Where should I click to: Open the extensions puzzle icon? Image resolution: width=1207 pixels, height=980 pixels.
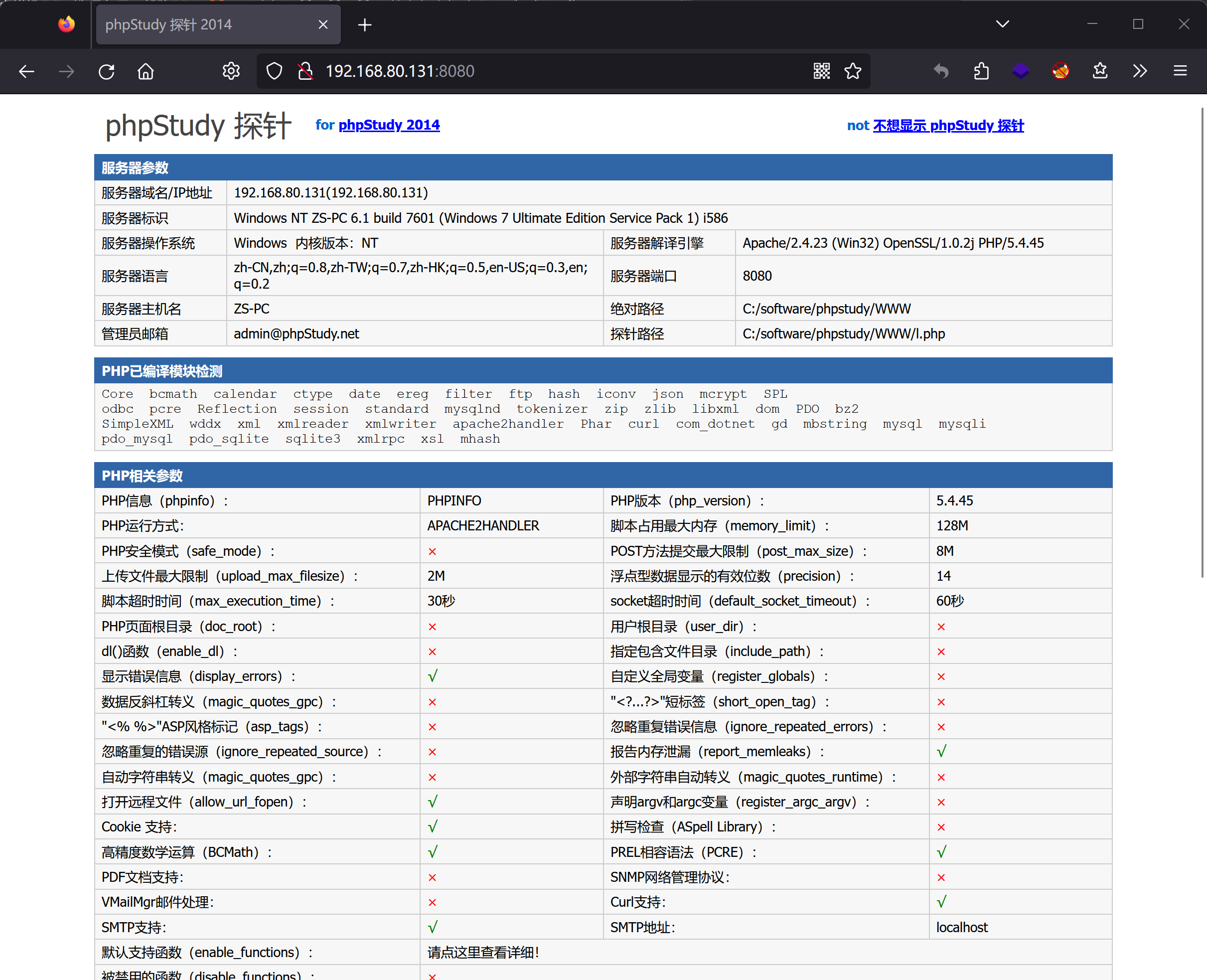coord(981,71)
